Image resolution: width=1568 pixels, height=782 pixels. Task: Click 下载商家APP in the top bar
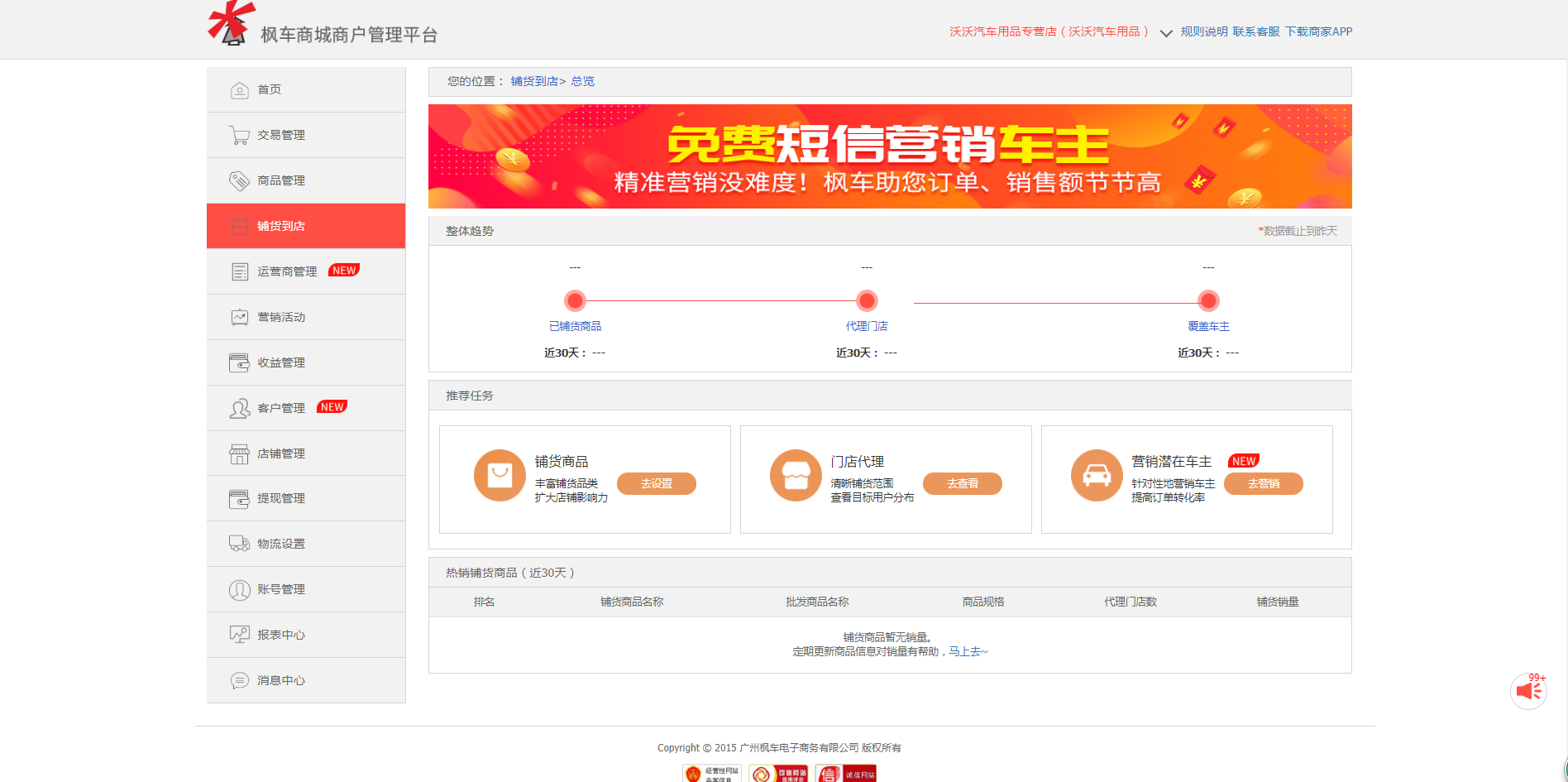(x=1319, y=31)
